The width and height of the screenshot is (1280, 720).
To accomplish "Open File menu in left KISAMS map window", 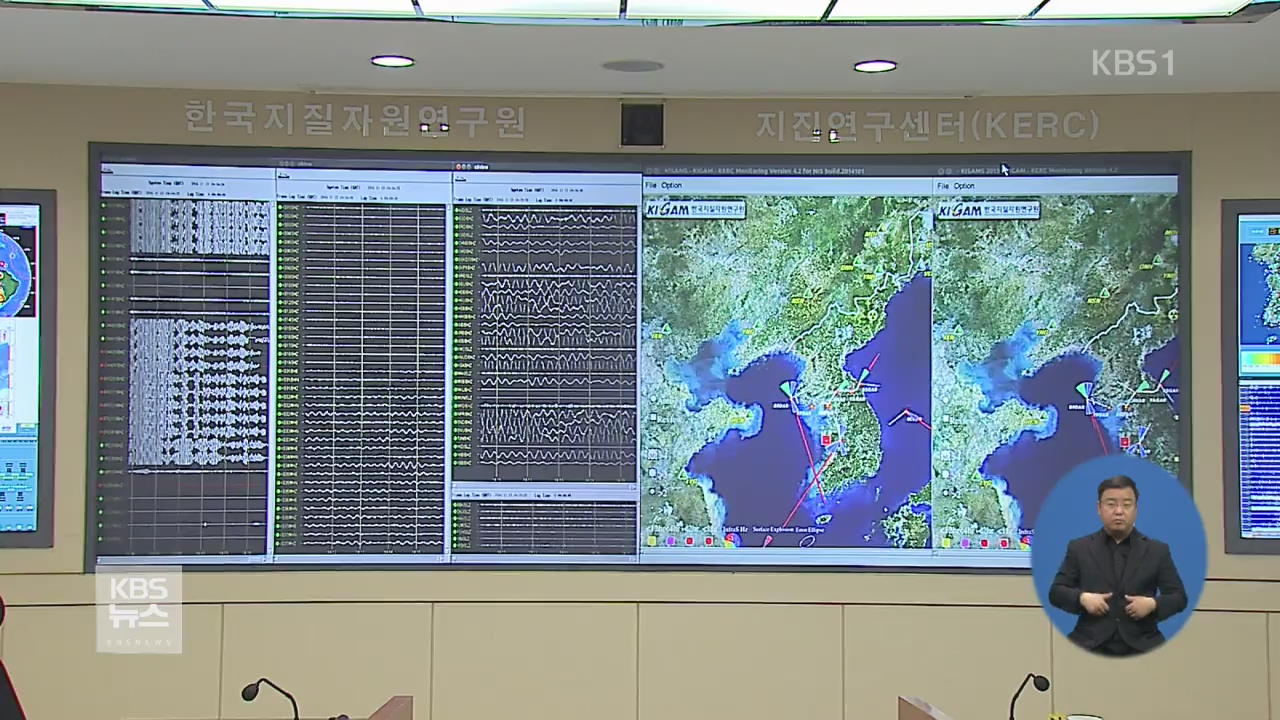I will point(651,185).
